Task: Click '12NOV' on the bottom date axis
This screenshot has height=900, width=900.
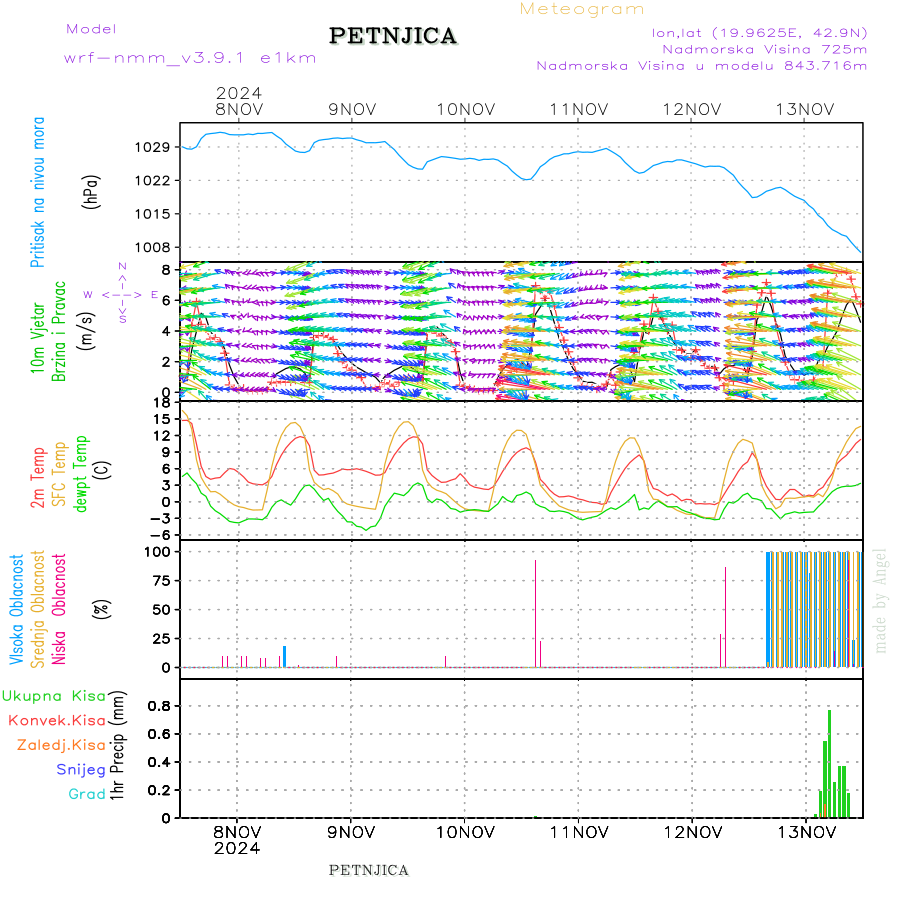Action: click(692, 832)
